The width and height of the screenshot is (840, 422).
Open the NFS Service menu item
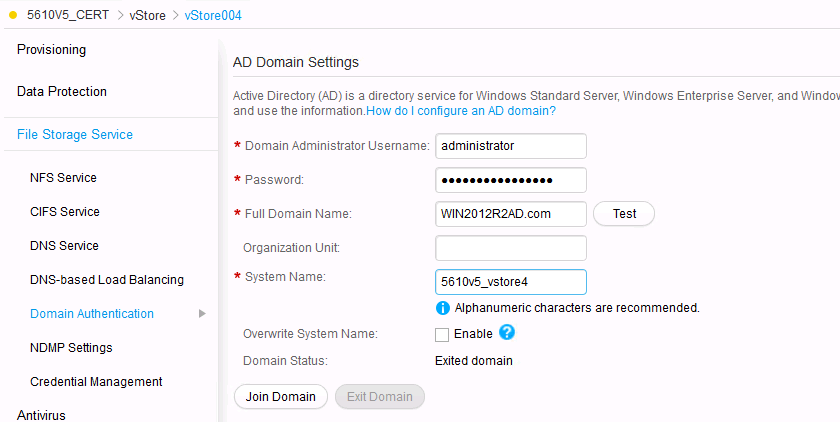64,178
